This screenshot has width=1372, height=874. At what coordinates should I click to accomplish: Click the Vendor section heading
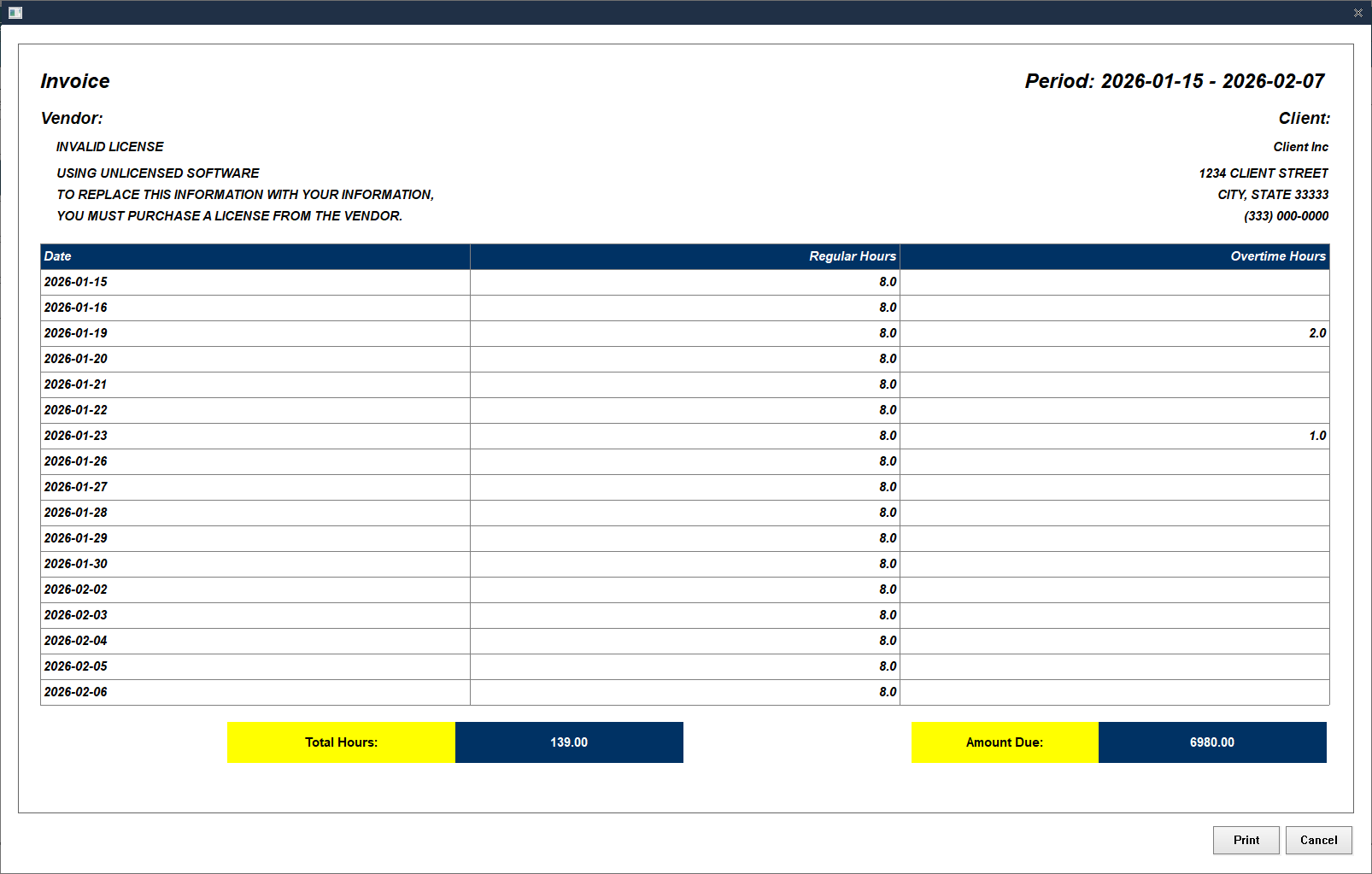[x=71, y=118]
